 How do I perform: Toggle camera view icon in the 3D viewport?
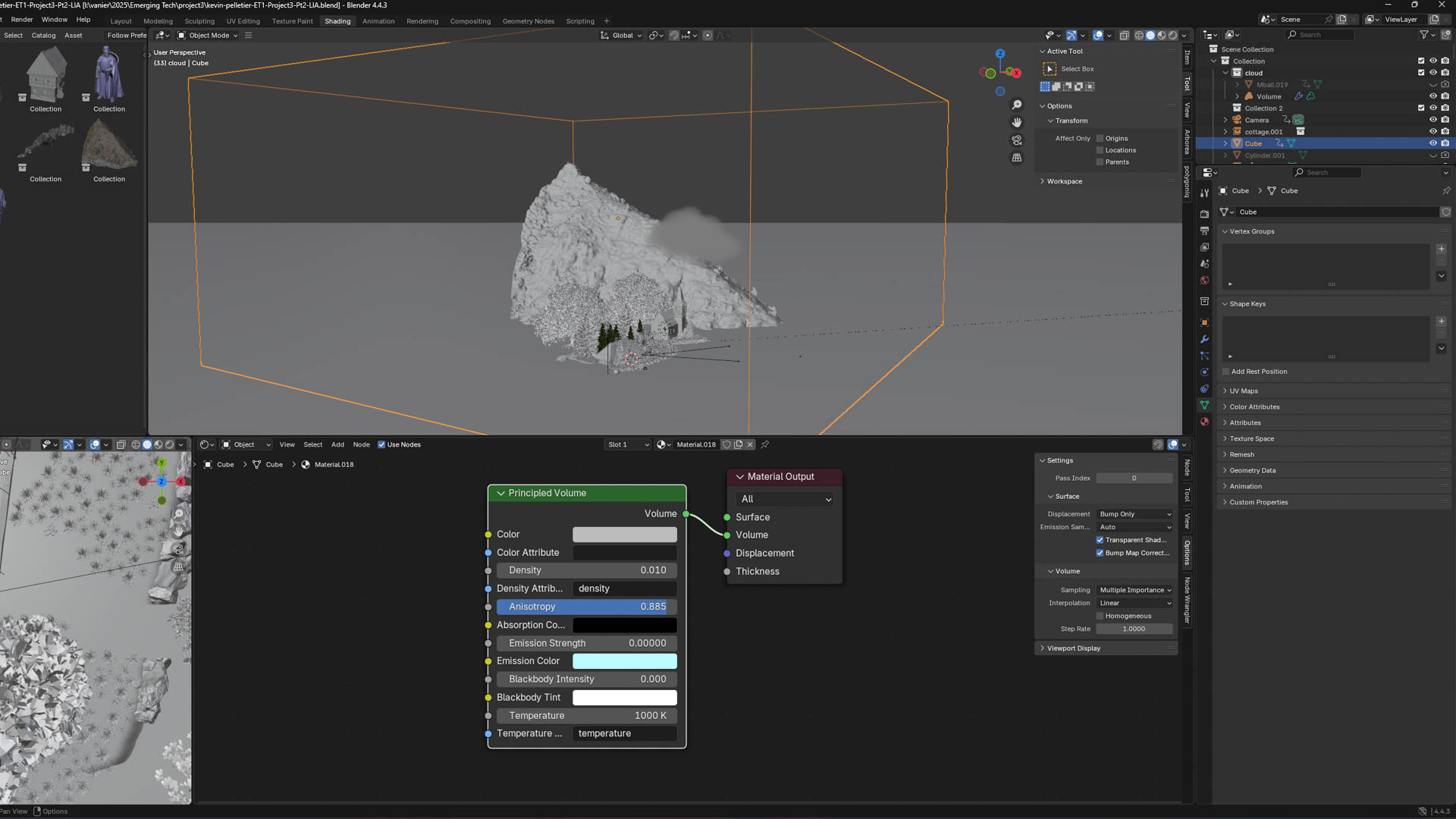tap(1017, 140)
